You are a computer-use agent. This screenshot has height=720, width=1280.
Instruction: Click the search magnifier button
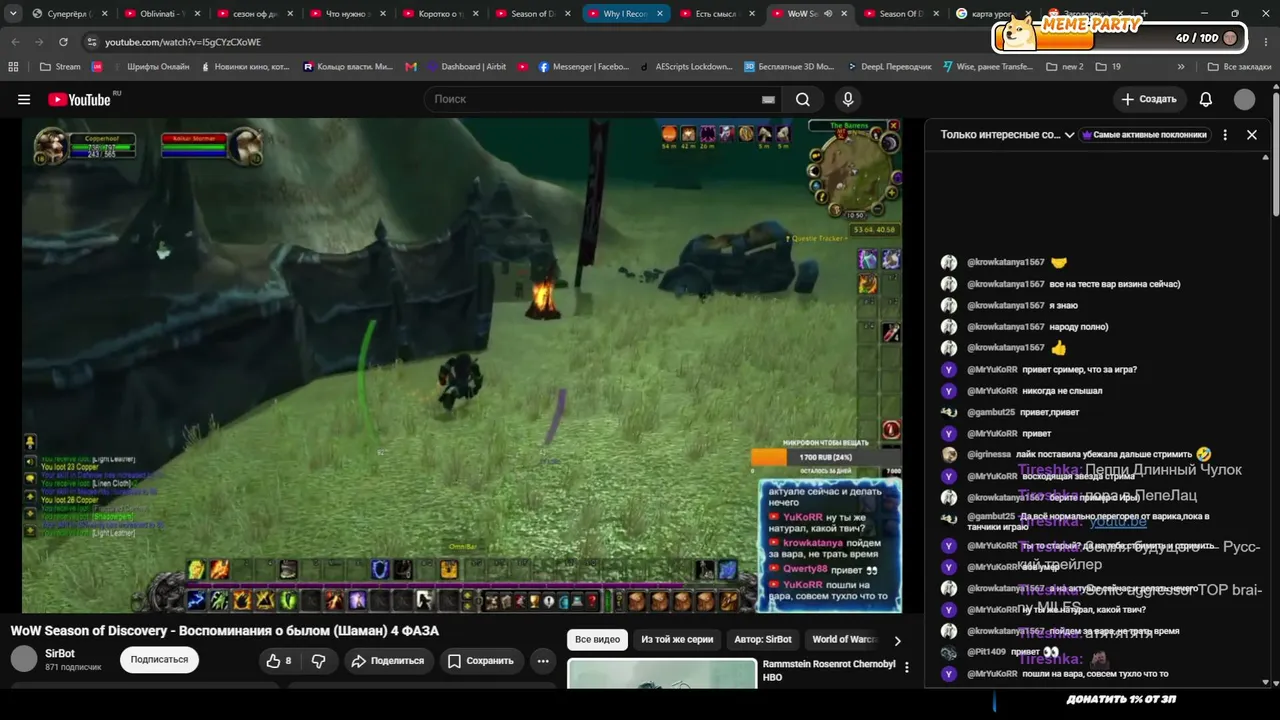[802, 99]
